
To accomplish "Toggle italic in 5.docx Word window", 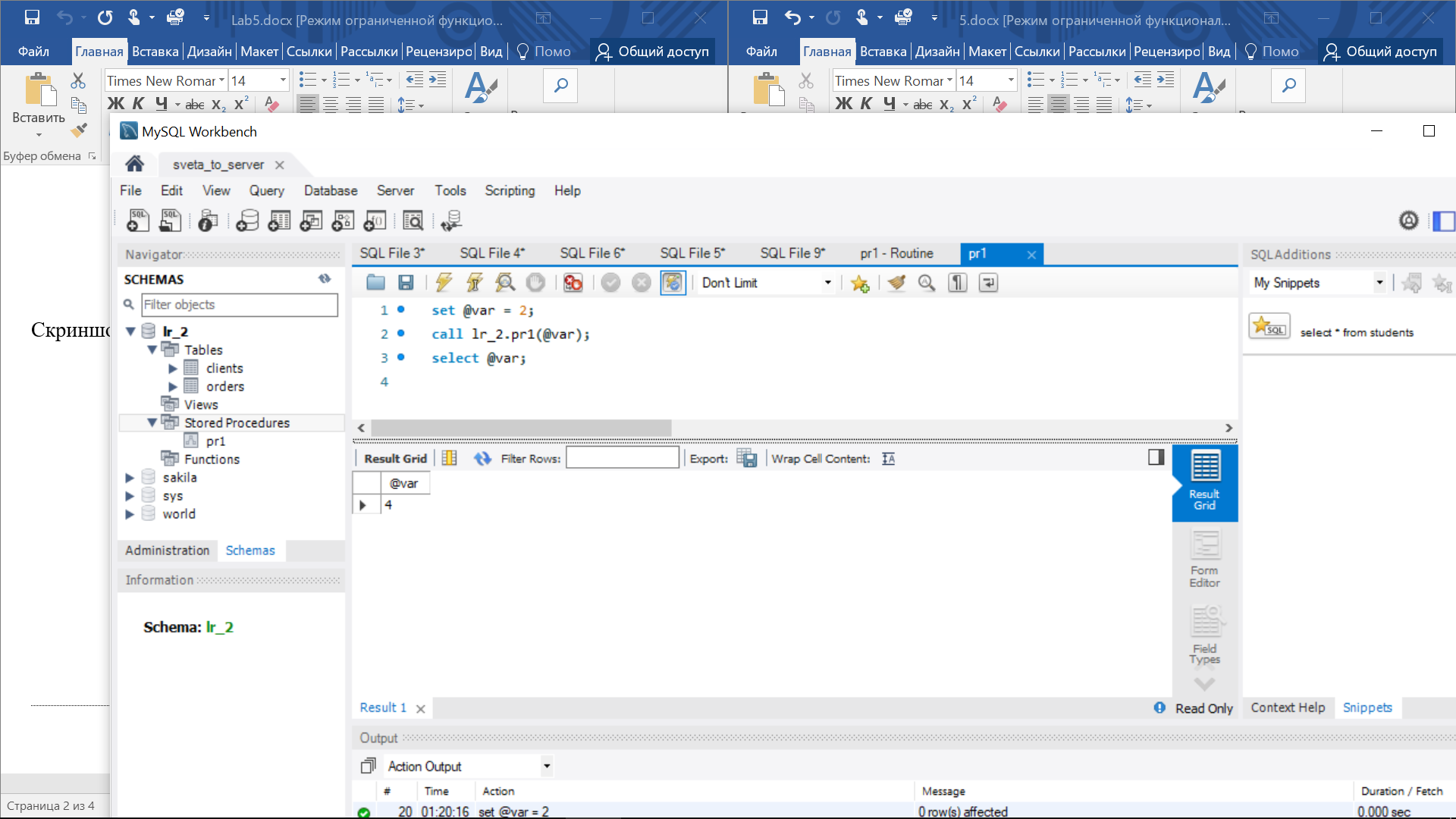I will pos(866,104).
